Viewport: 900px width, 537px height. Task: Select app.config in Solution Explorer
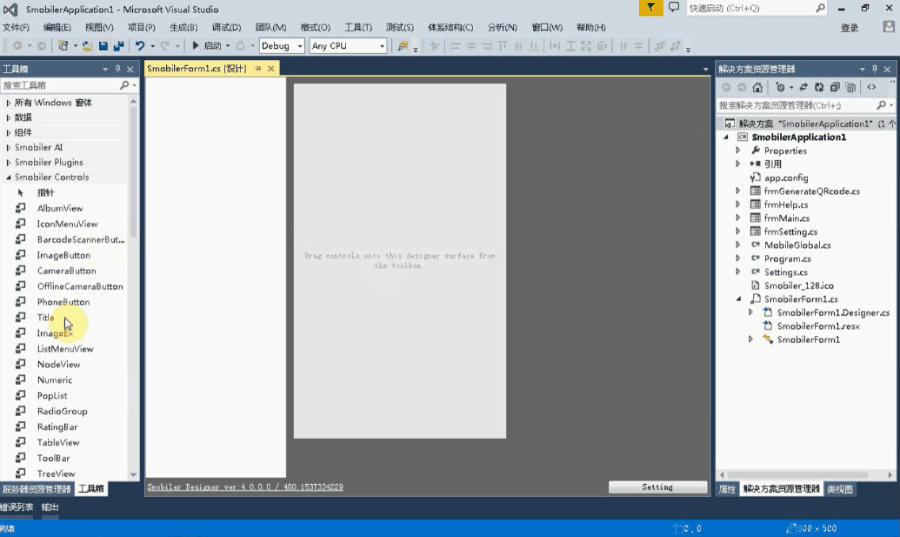pyautogui.click(x=786, y=178)
